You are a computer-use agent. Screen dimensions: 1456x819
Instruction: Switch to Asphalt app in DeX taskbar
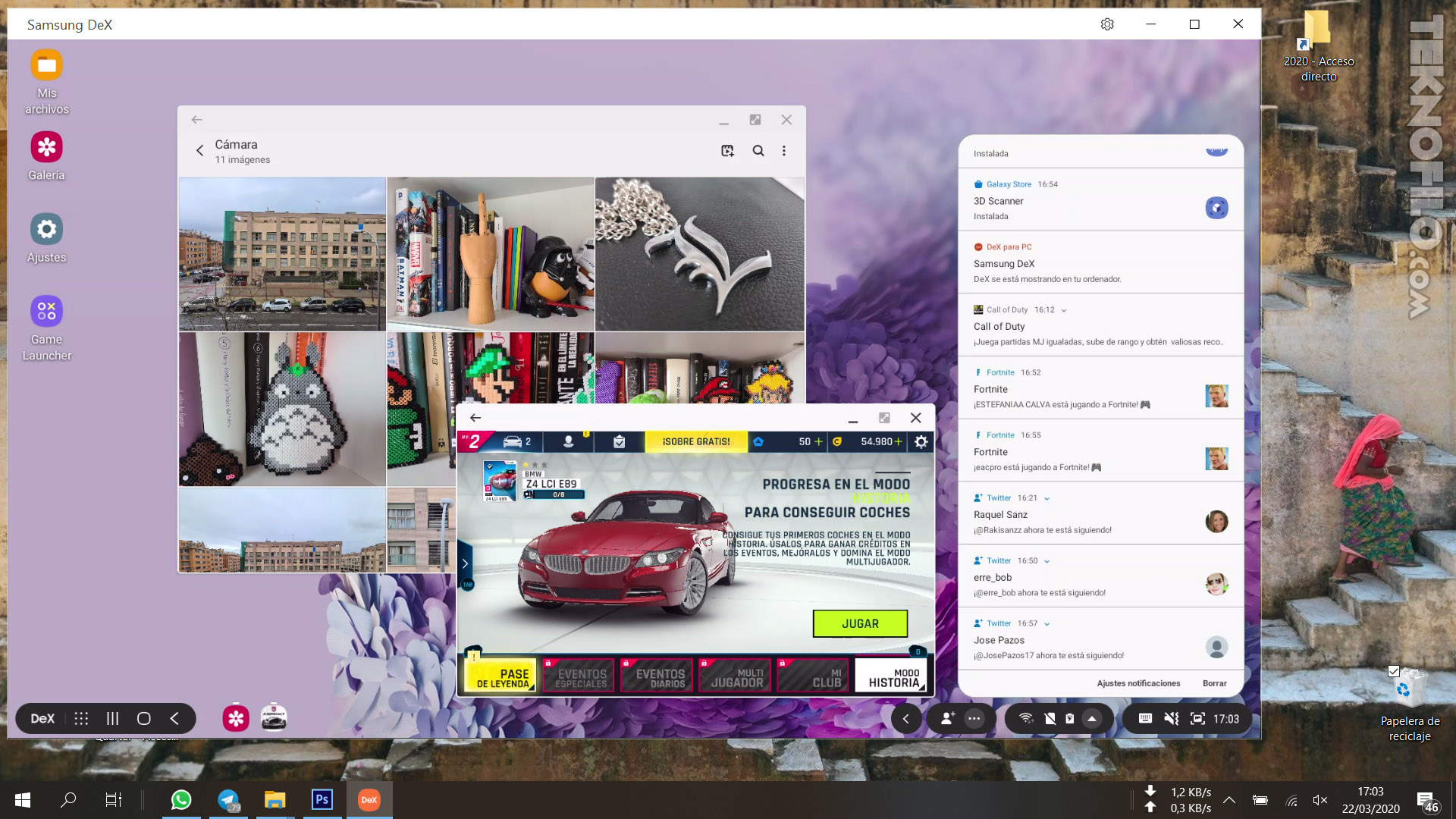click(274, 718)
